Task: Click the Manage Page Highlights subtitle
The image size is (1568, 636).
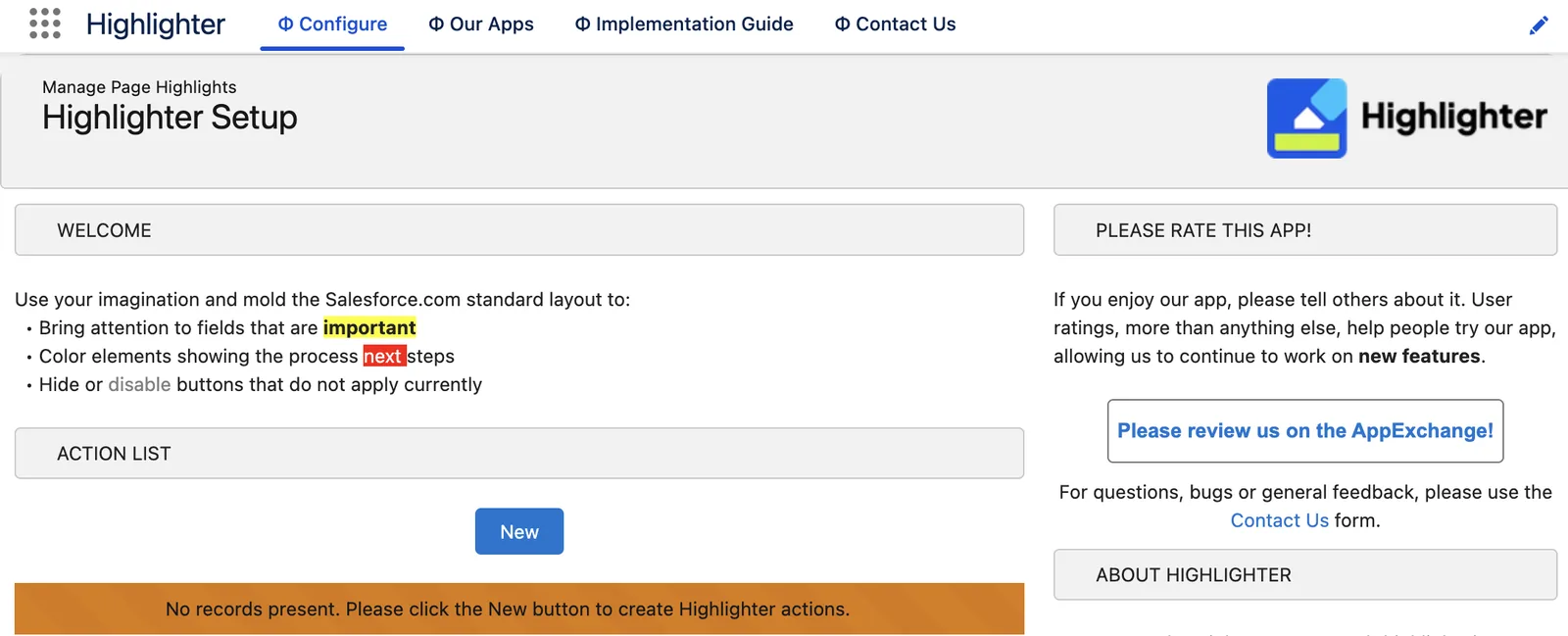Action: pos(139,87)
